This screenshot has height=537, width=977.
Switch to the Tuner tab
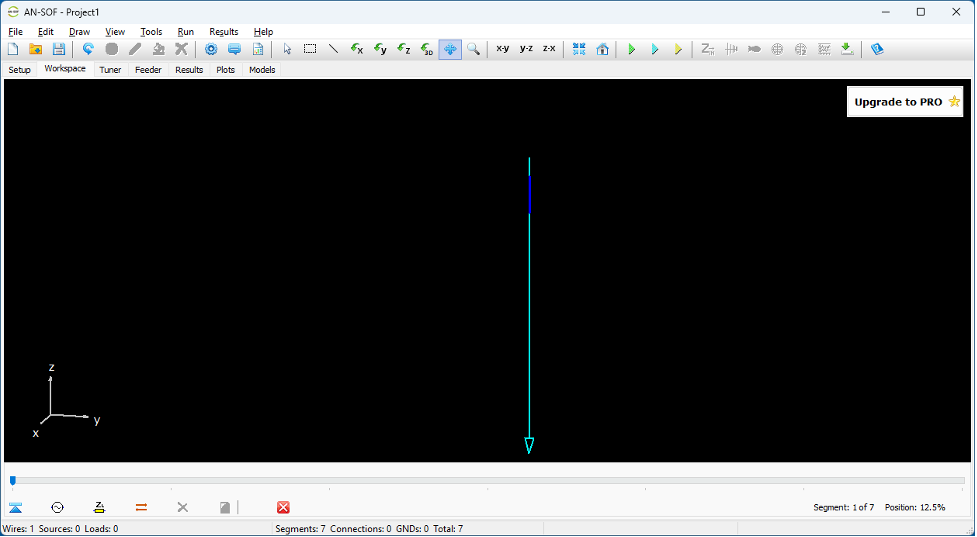click(110, 70)
